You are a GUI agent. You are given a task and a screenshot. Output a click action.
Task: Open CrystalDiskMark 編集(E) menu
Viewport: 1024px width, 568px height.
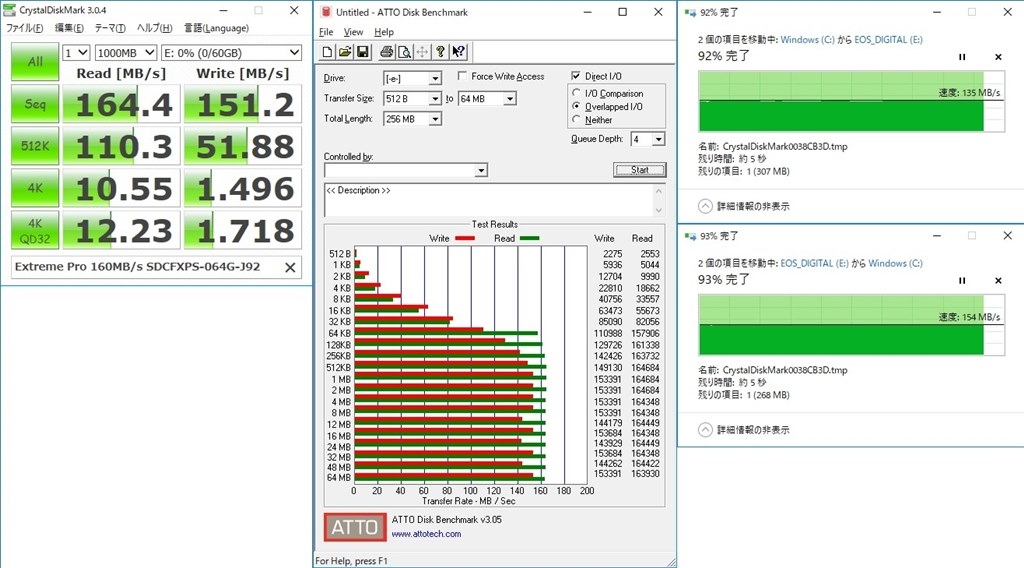pyautogui.click(x=69, y=28)
